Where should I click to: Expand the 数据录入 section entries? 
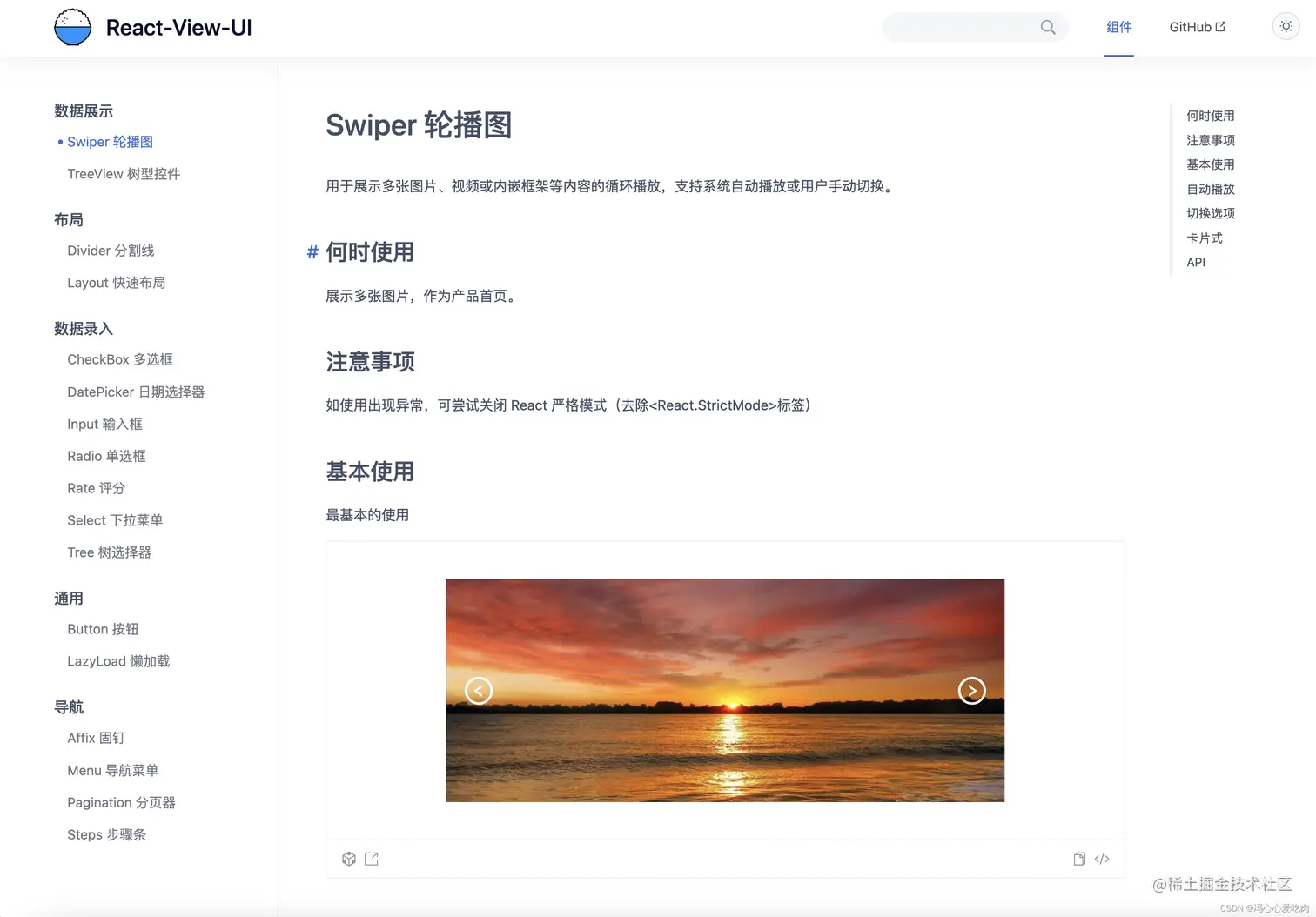pyautogui.click(x=84, y=328)
